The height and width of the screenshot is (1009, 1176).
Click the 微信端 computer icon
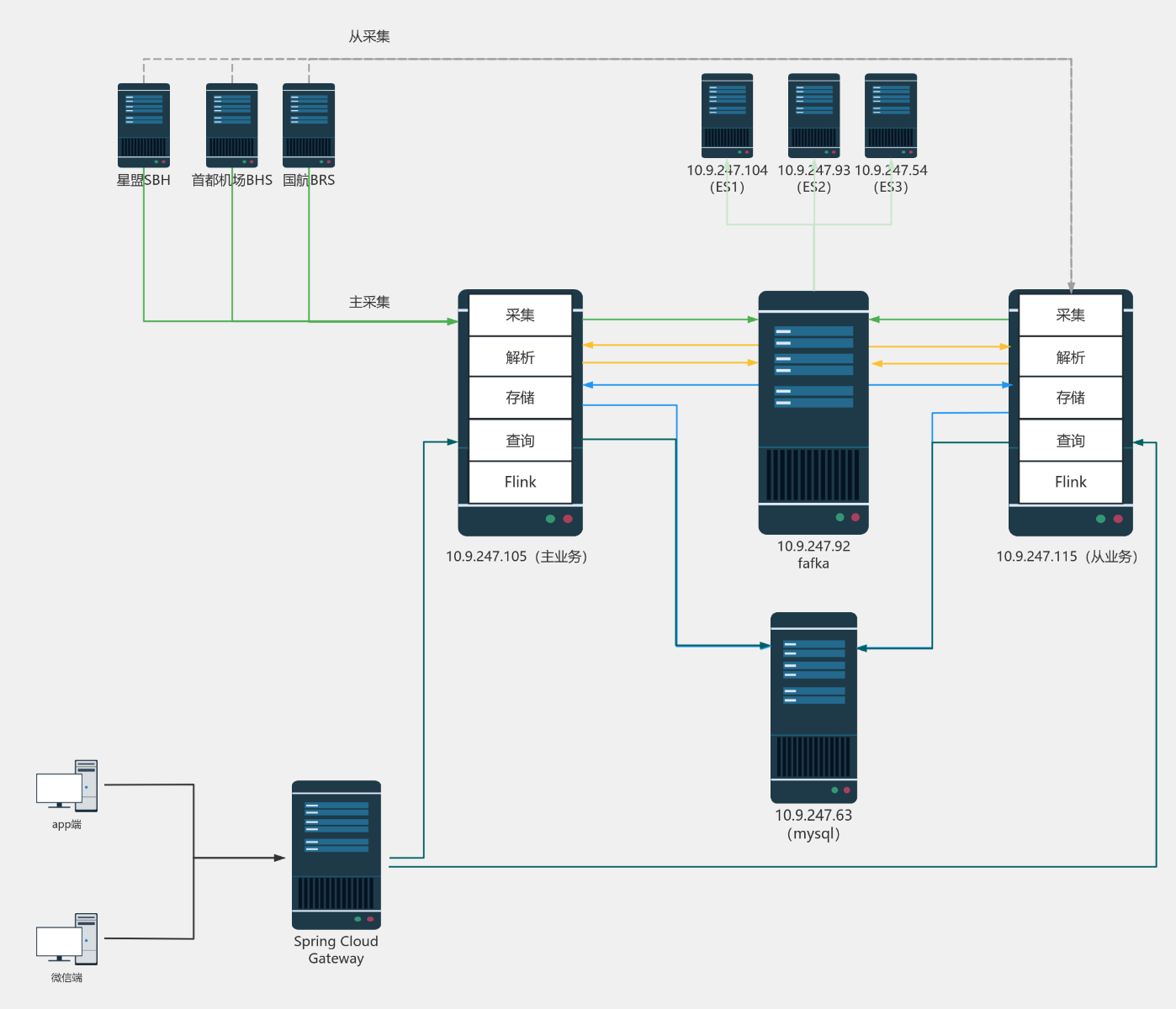pos(67,938)
